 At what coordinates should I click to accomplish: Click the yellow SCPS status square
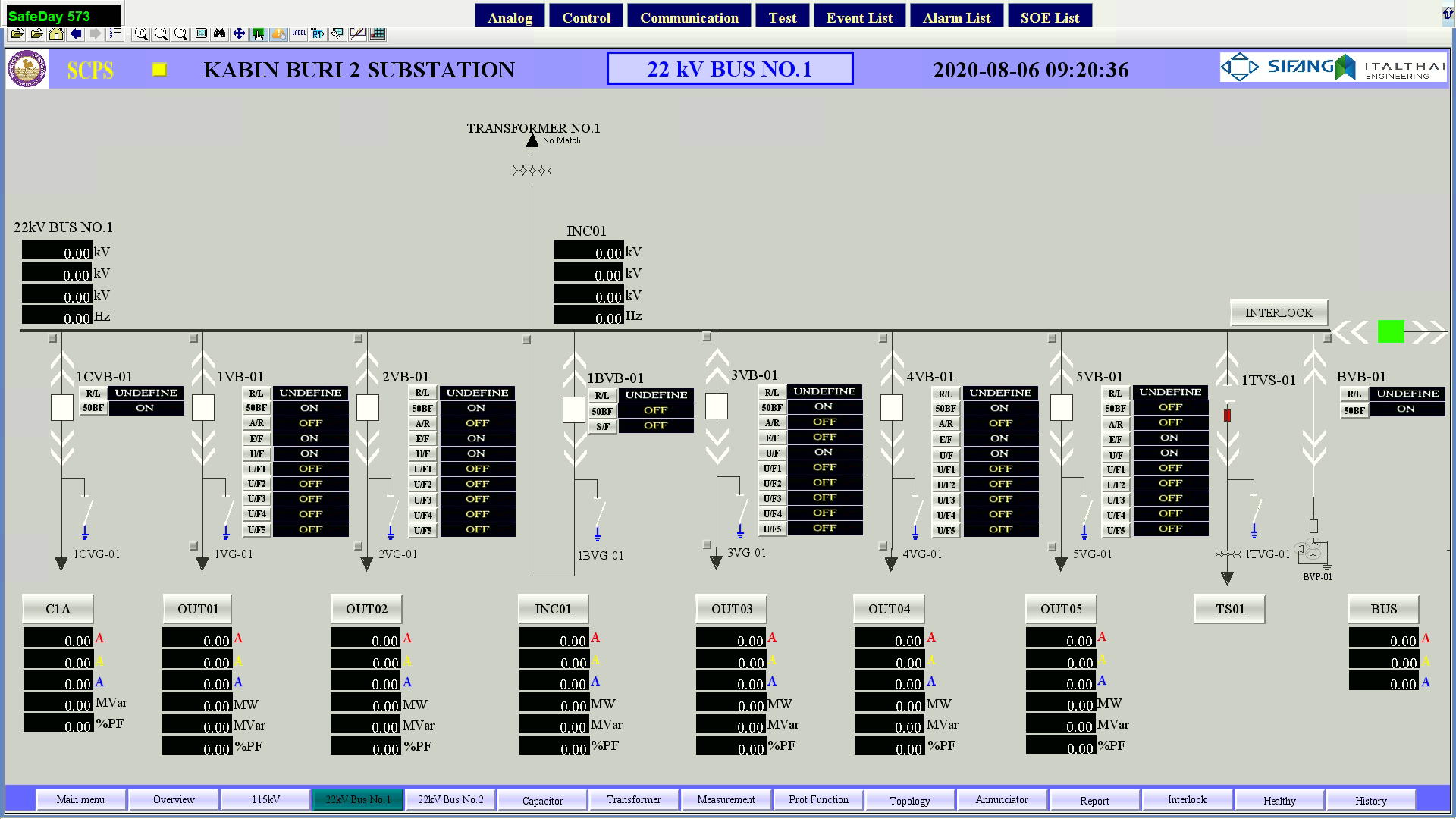pyautogui.click(x=159, y=70)
